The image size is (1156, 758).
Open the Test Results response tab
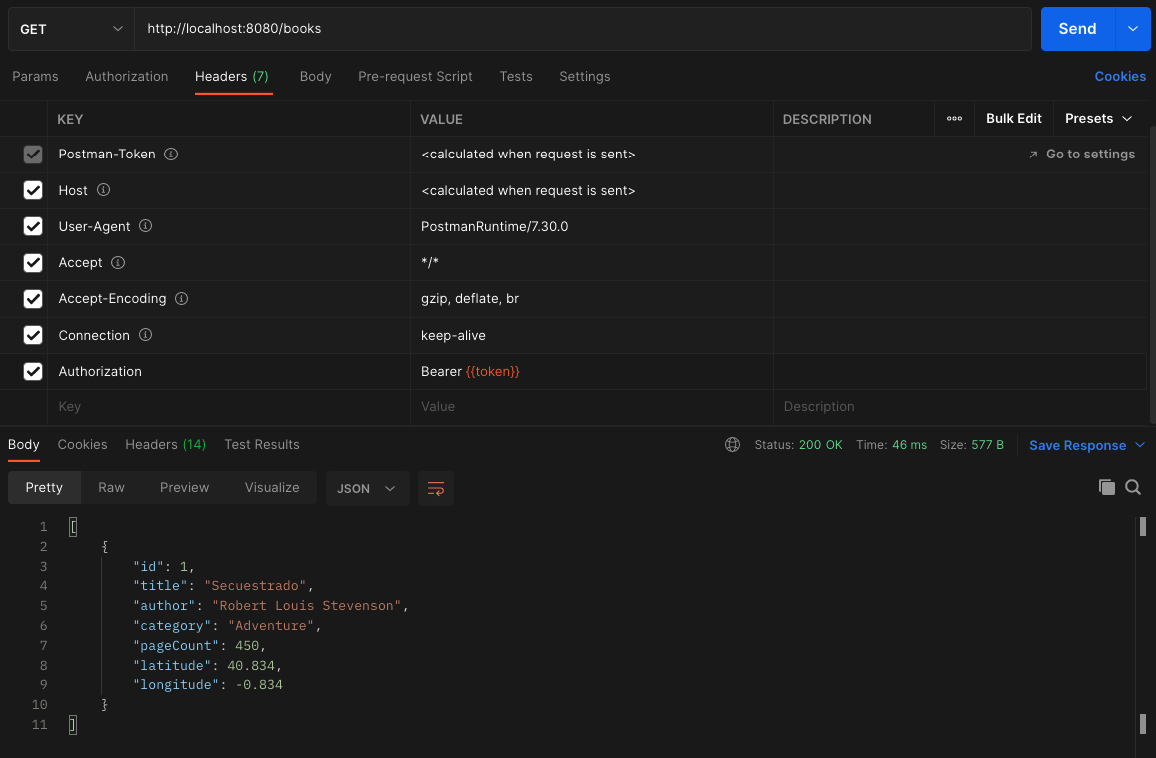pyautogui.click(x=262, y=444)
